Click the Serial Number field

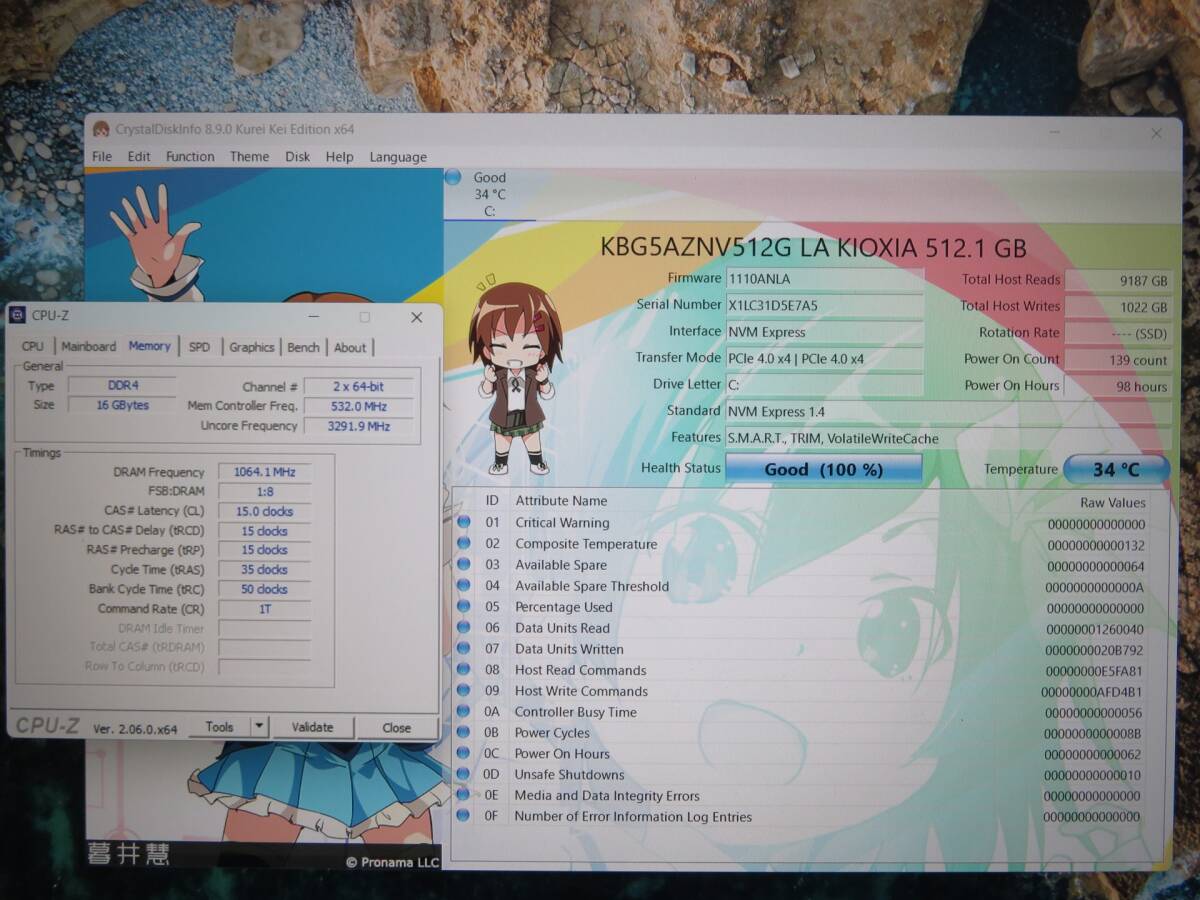pyautogui.click(x=825, y=306)
